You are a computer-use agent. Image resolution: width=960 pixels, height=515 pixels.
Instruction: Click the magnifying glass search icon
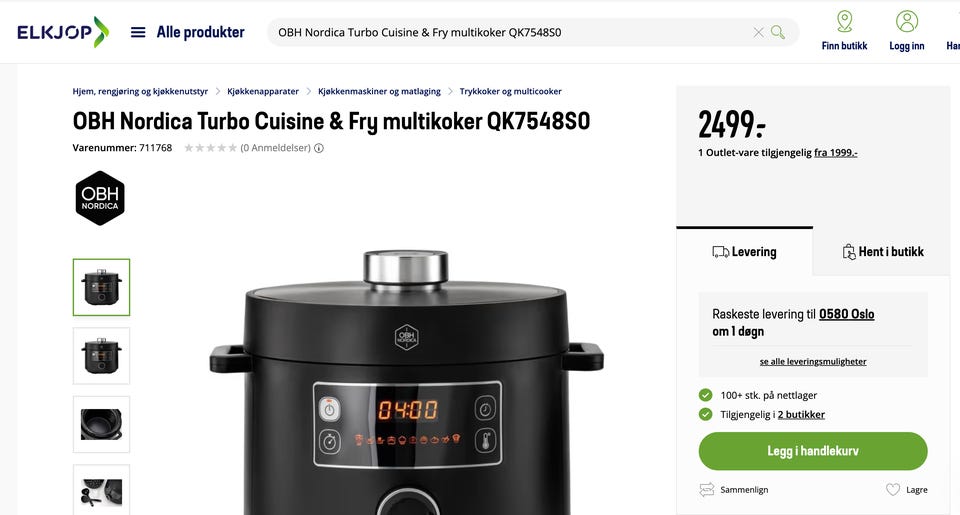[778, 32]
